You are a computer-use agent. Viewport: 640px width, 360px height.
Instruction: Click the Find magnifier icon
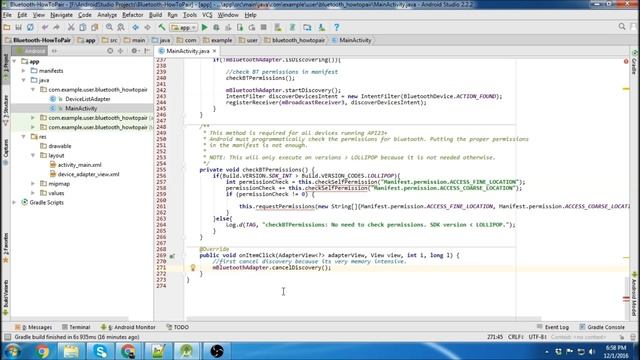(109, 27)
